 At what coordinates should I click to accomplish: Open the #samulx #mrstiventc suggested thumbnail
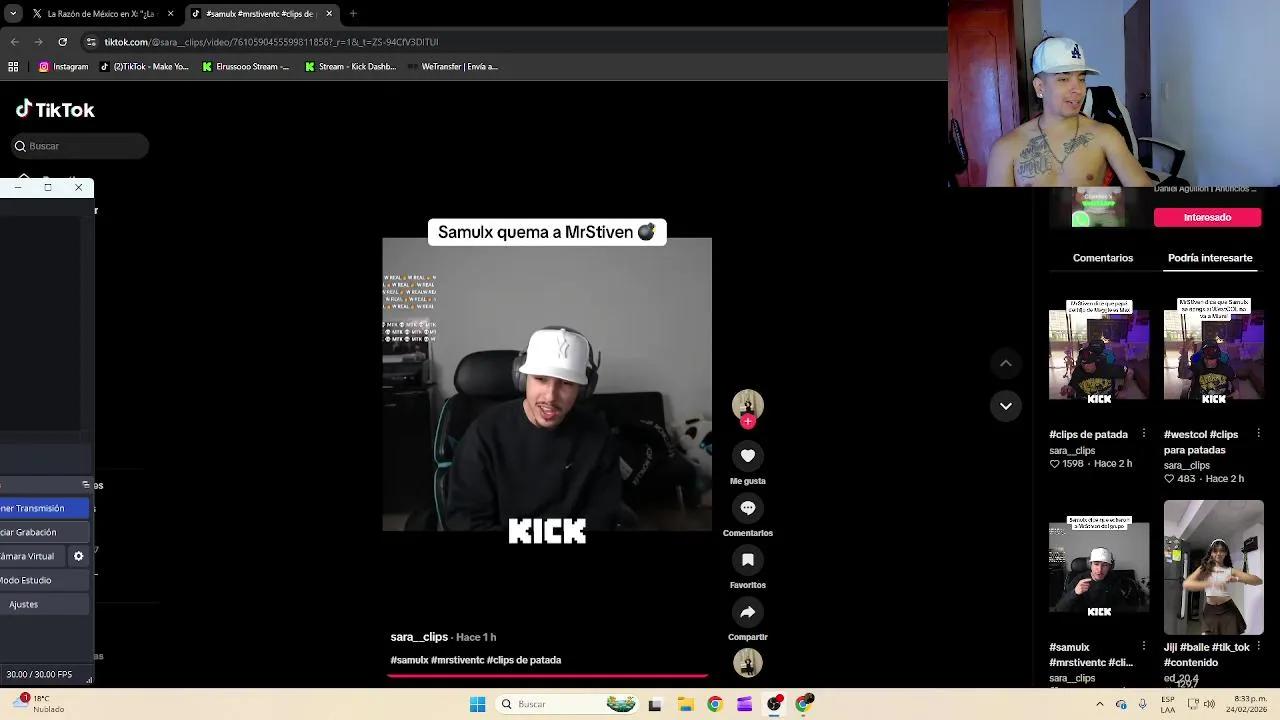coord(1099,567)
